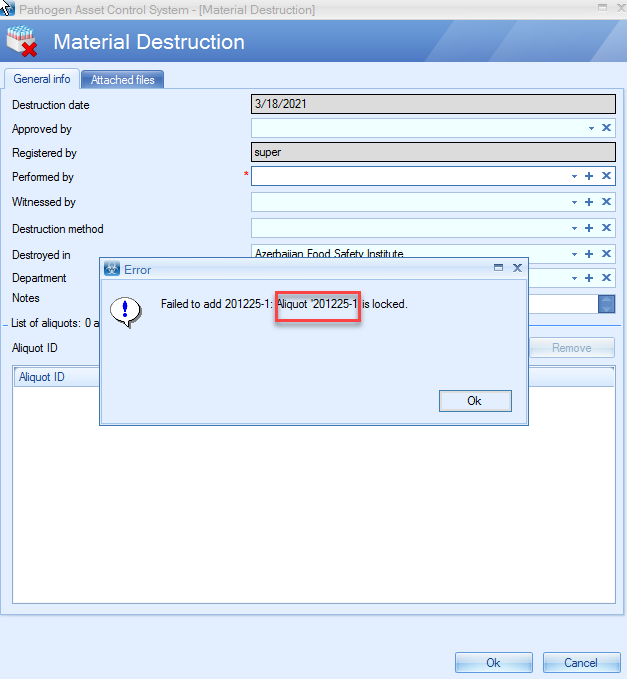Select the General info tab
Image resolution: width=627 pixels, height=679 pixels.
click(x=42, y=79)
